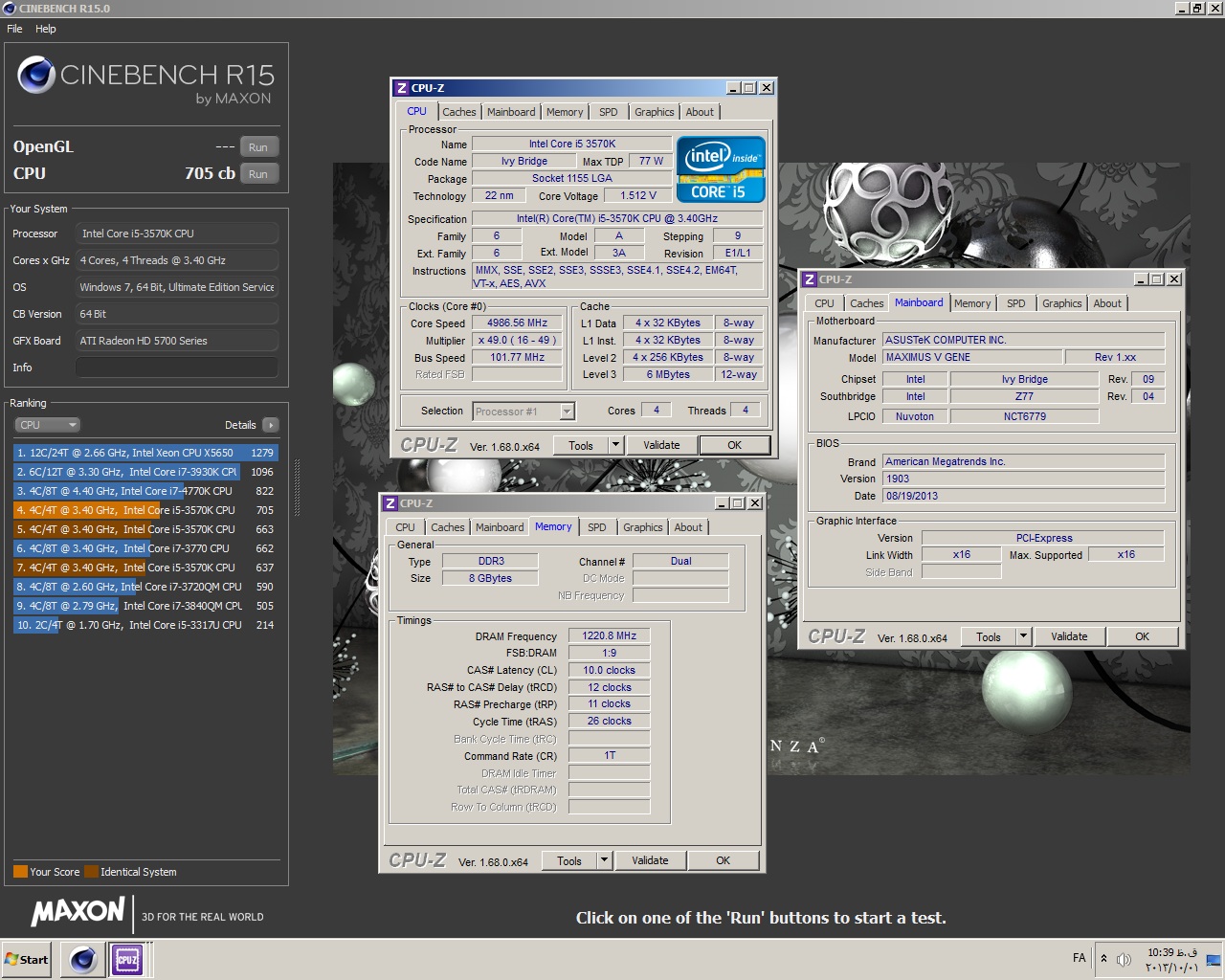Open Details arrow in the Ranking panel
1225x980 pixels.
pos(271,425)
